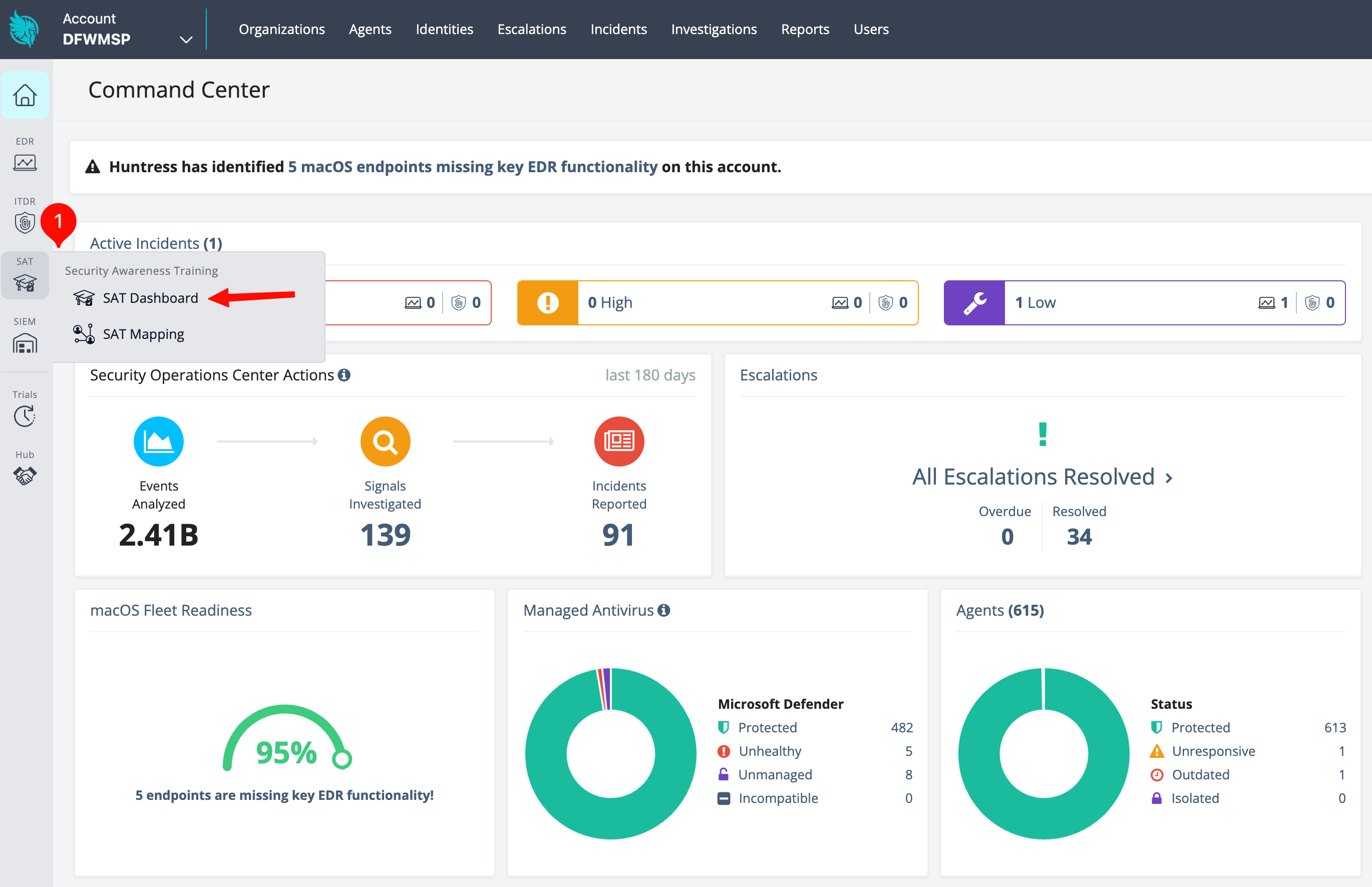Open the EDR sidebar section icon
1372x887 pixels.
click(25, 162)
